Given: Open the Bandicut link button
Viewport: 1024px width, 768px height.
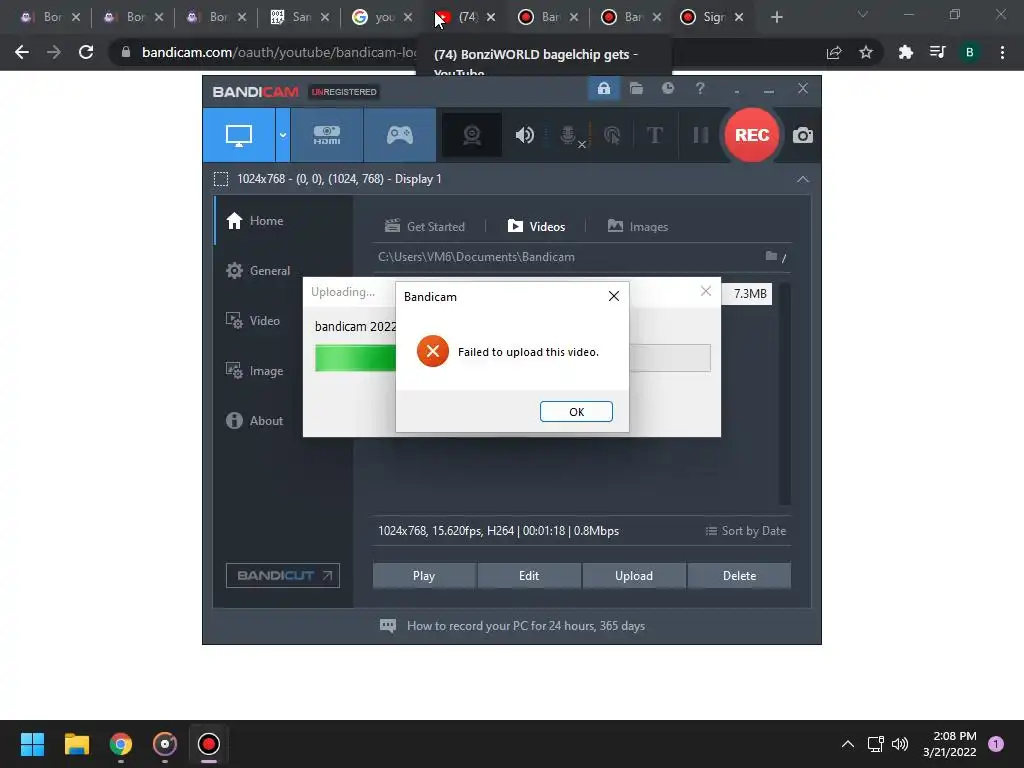Looking at the screenshot, I should point(283,575).
